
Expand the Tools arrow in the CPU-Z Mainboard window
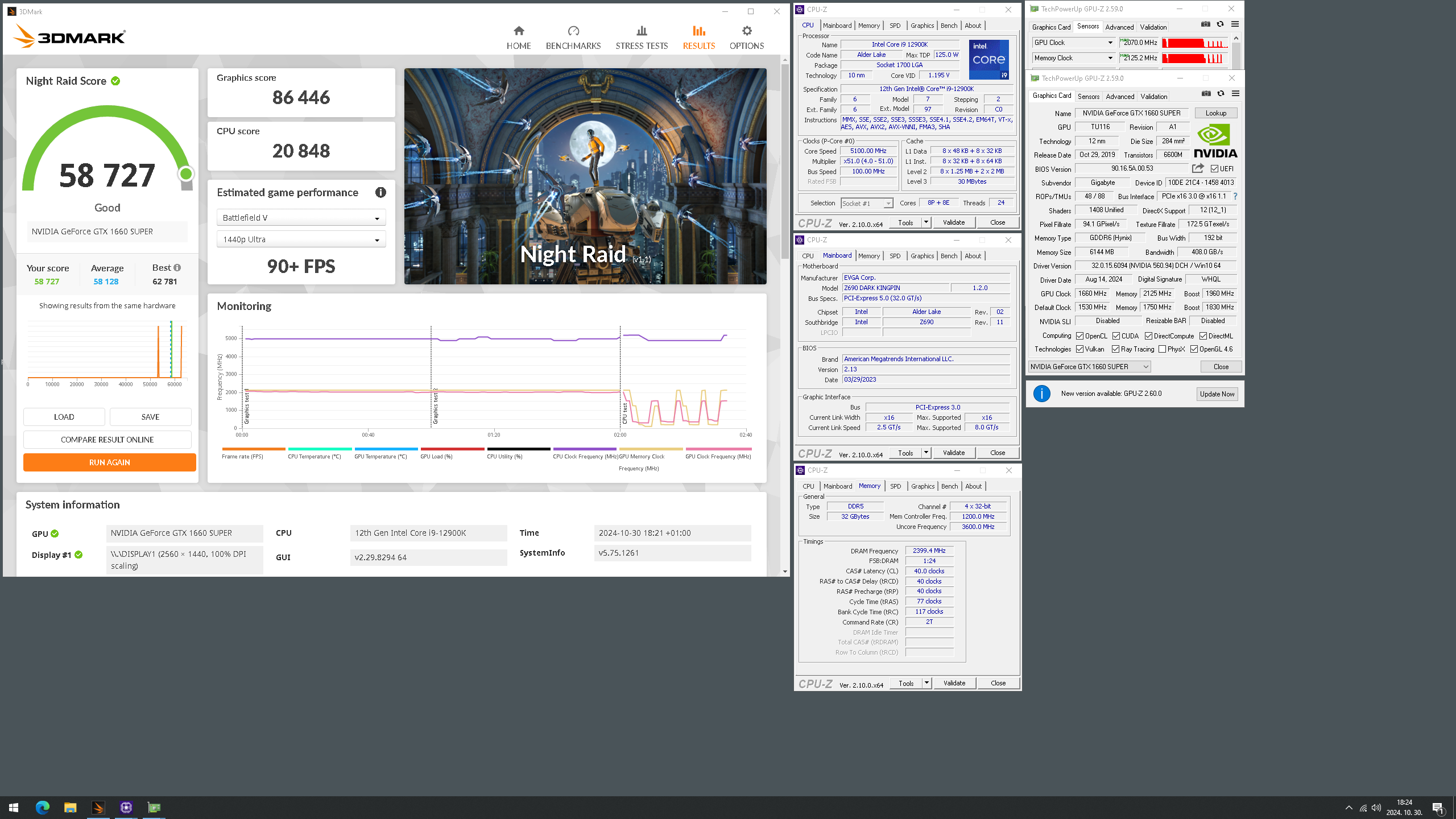[x=926, y=453]
